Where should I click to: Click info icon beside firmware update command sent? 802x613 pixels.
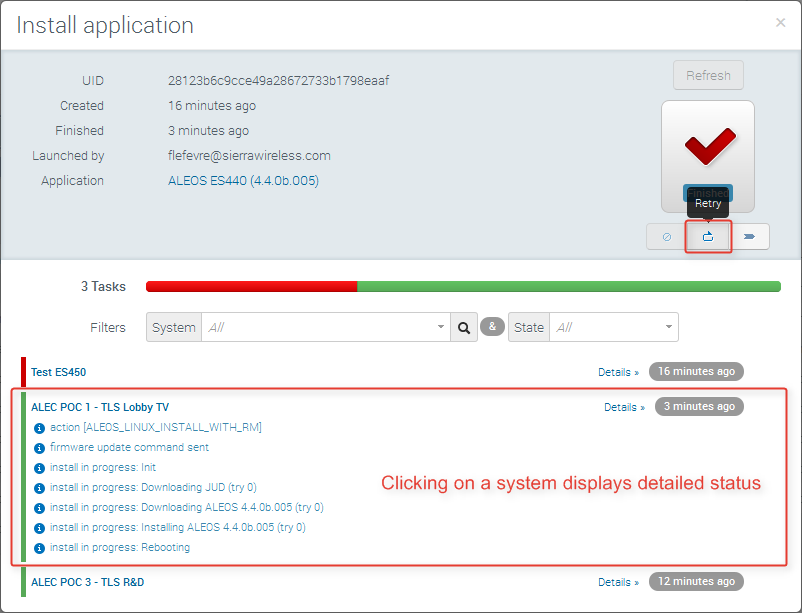[x=40, y=448]
